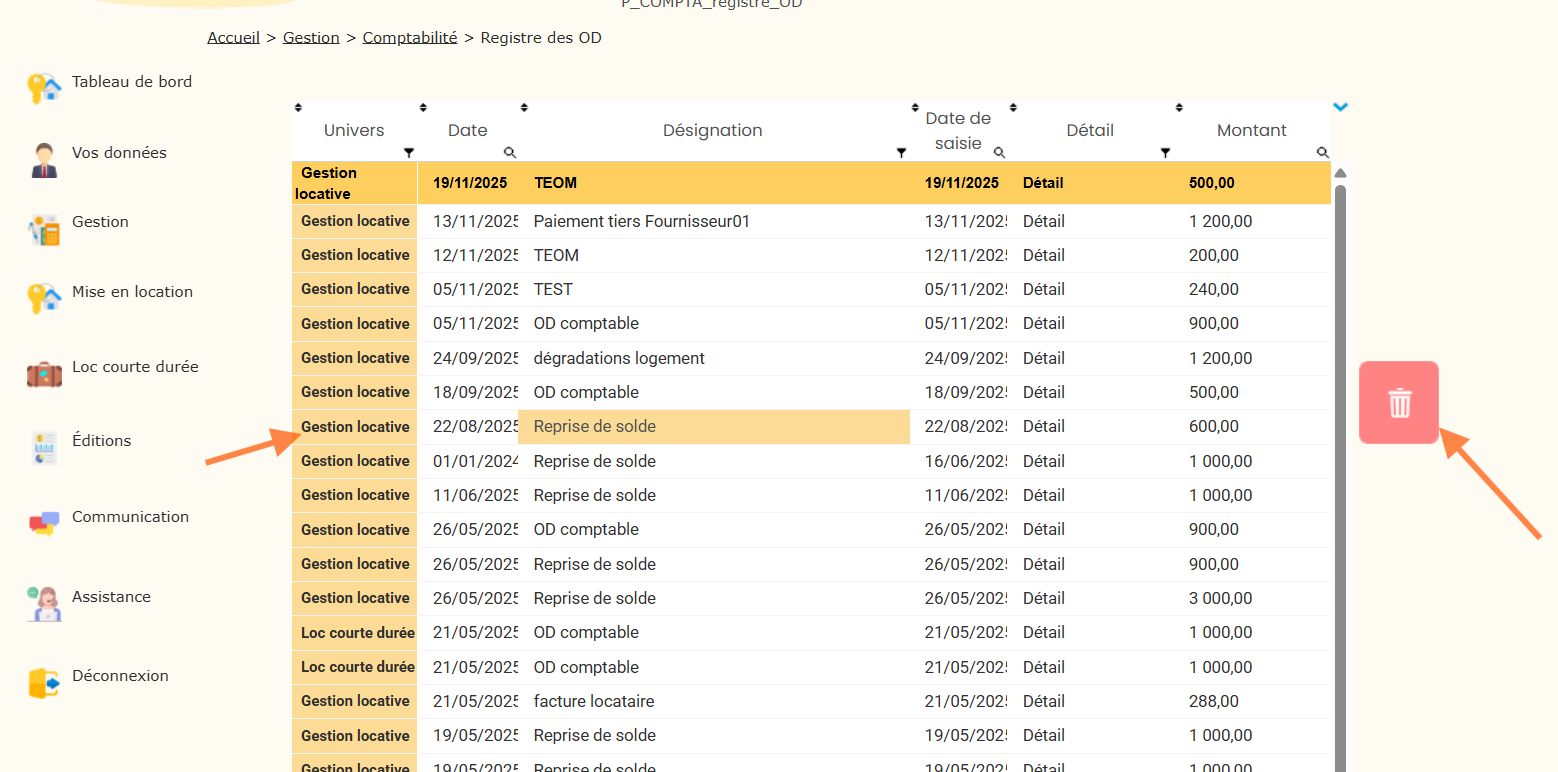Search the Date column with magnifier

[x=510, y=152]
